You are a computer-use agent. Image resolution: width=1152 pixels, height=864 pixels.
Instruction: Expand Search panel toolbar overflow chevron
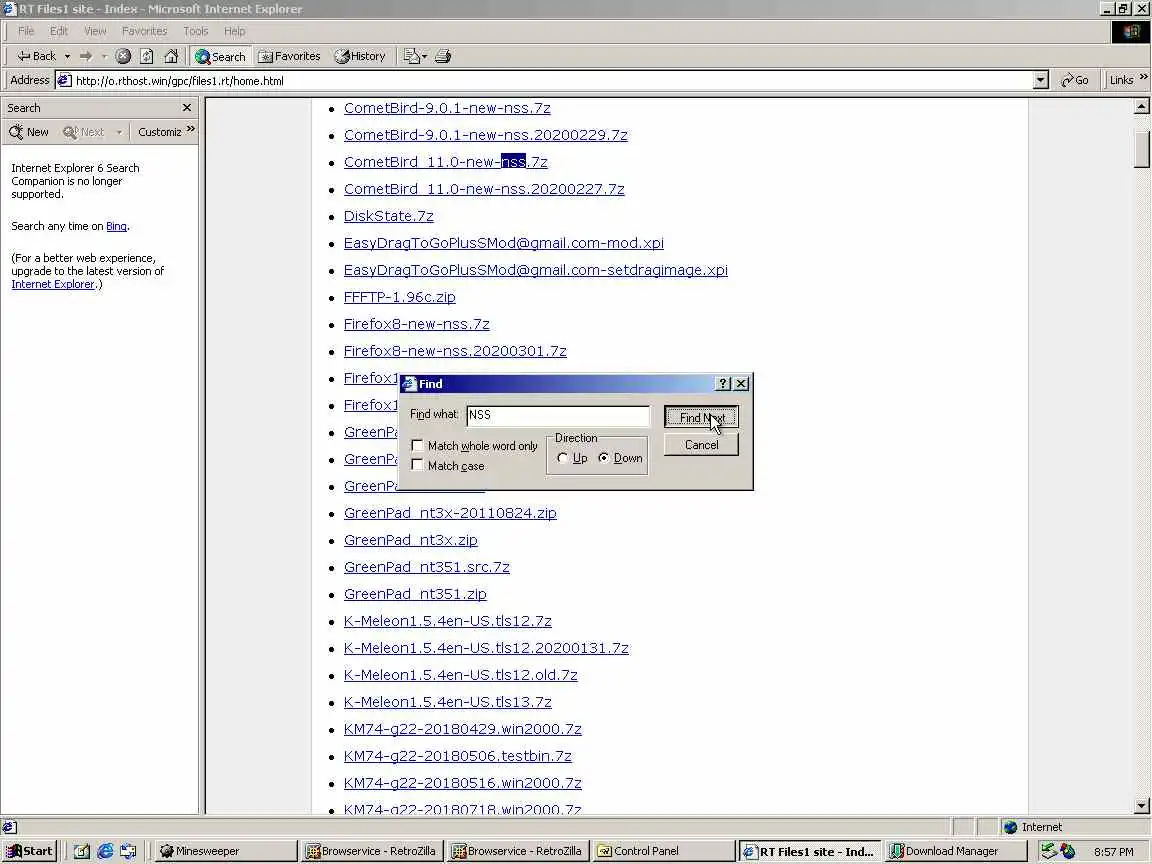click(191, 129)
